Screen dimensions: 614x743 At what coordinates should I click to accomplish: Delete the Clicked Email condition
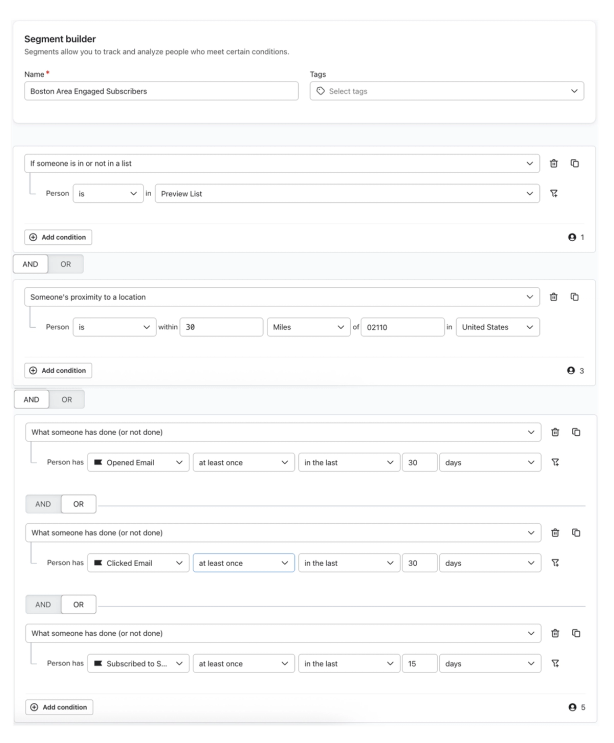point(555,533)
